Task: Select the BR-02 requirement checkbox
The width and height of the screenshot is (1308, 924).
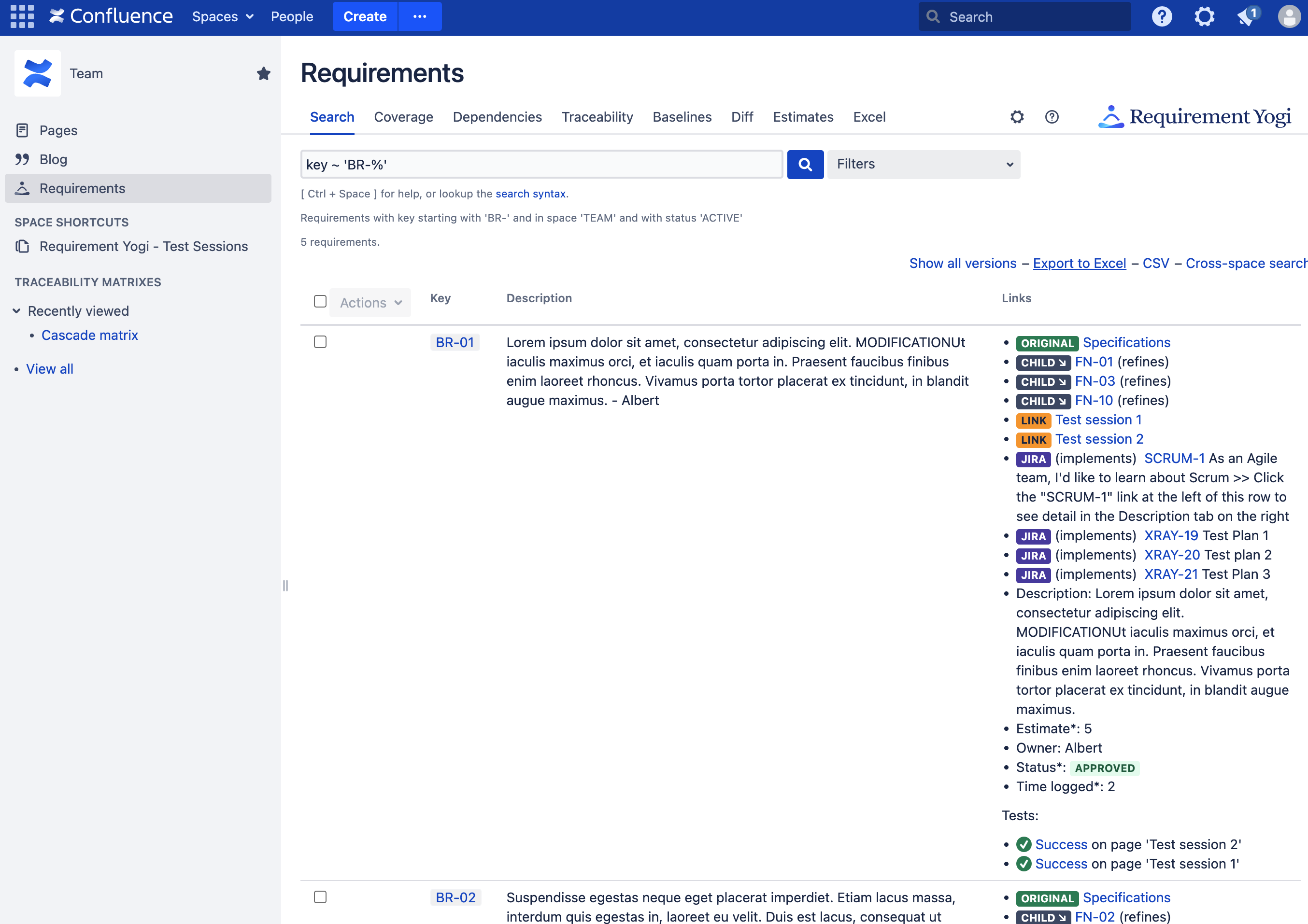Action: point(320,896)
